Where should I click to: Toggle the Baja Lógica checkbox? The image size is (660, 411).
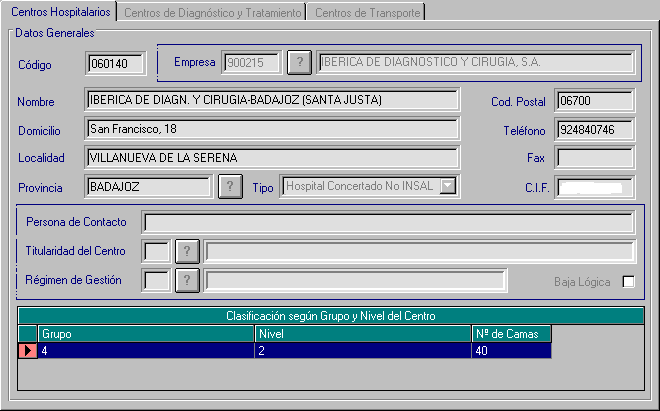click(x=628, y=281)
